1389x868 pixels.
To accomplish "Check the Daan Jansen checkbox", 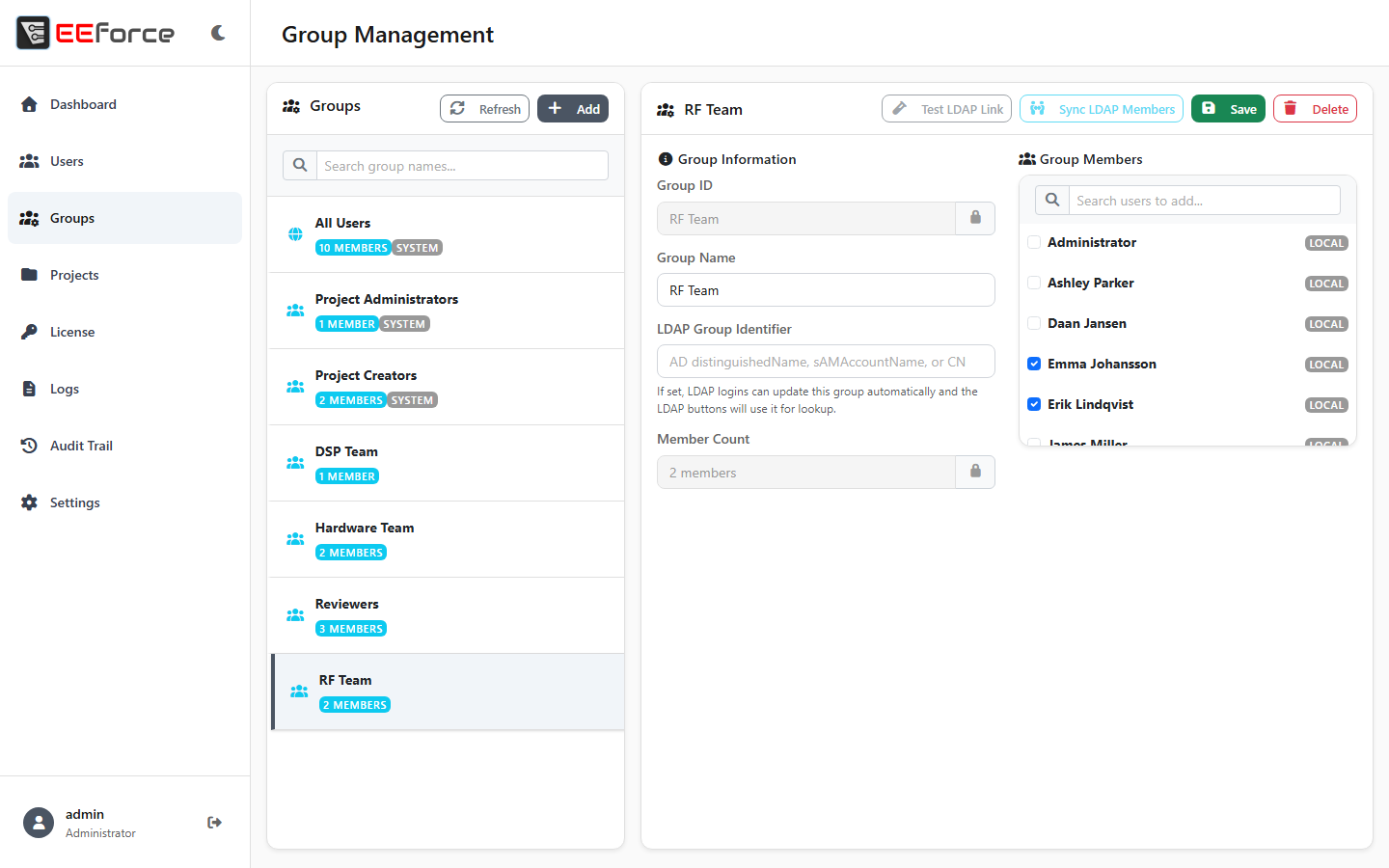I will point(1034,323).
